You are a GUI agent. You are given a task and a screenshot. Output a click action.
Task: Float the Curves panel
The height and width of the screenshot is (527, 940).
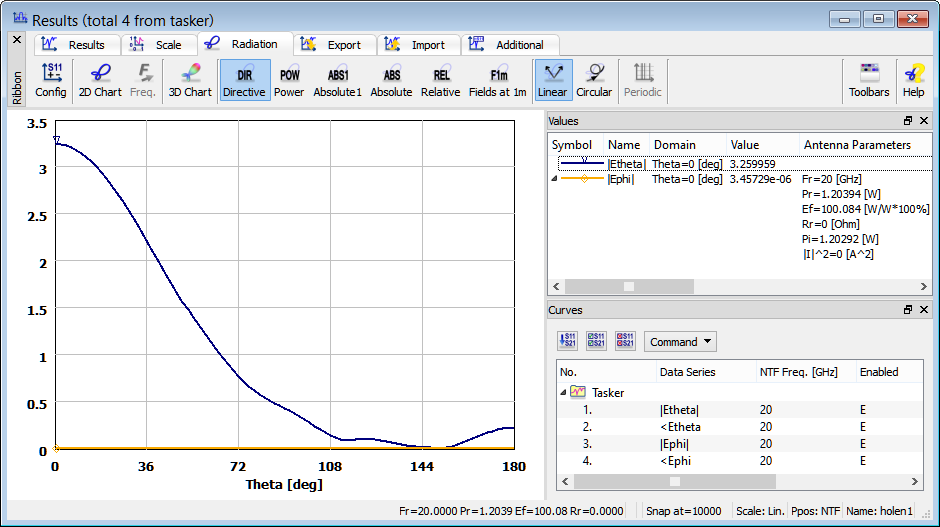tap(908, 309)
